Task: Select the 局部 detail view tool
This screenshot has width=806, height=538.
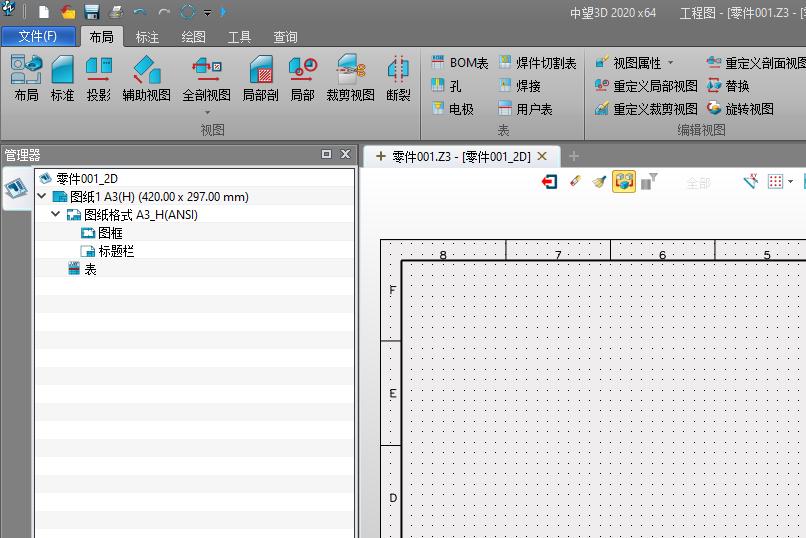Action: click(302, 78)
